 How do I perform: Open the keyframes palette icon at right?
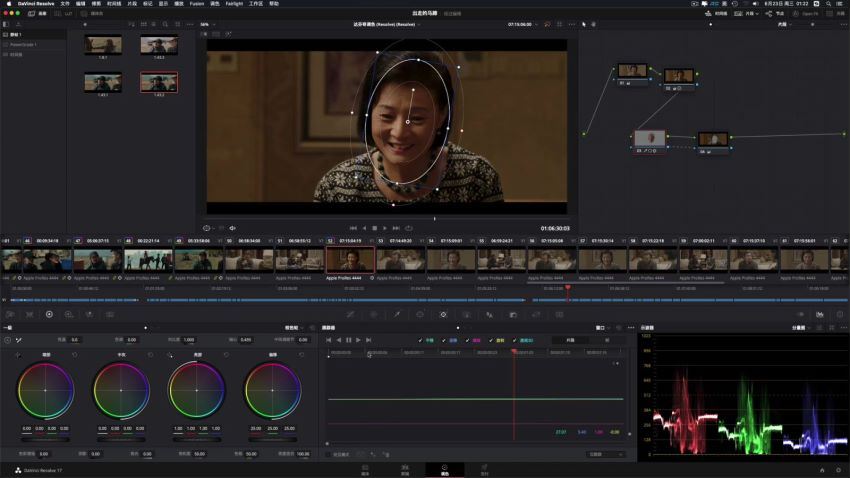tap(800, 314)
